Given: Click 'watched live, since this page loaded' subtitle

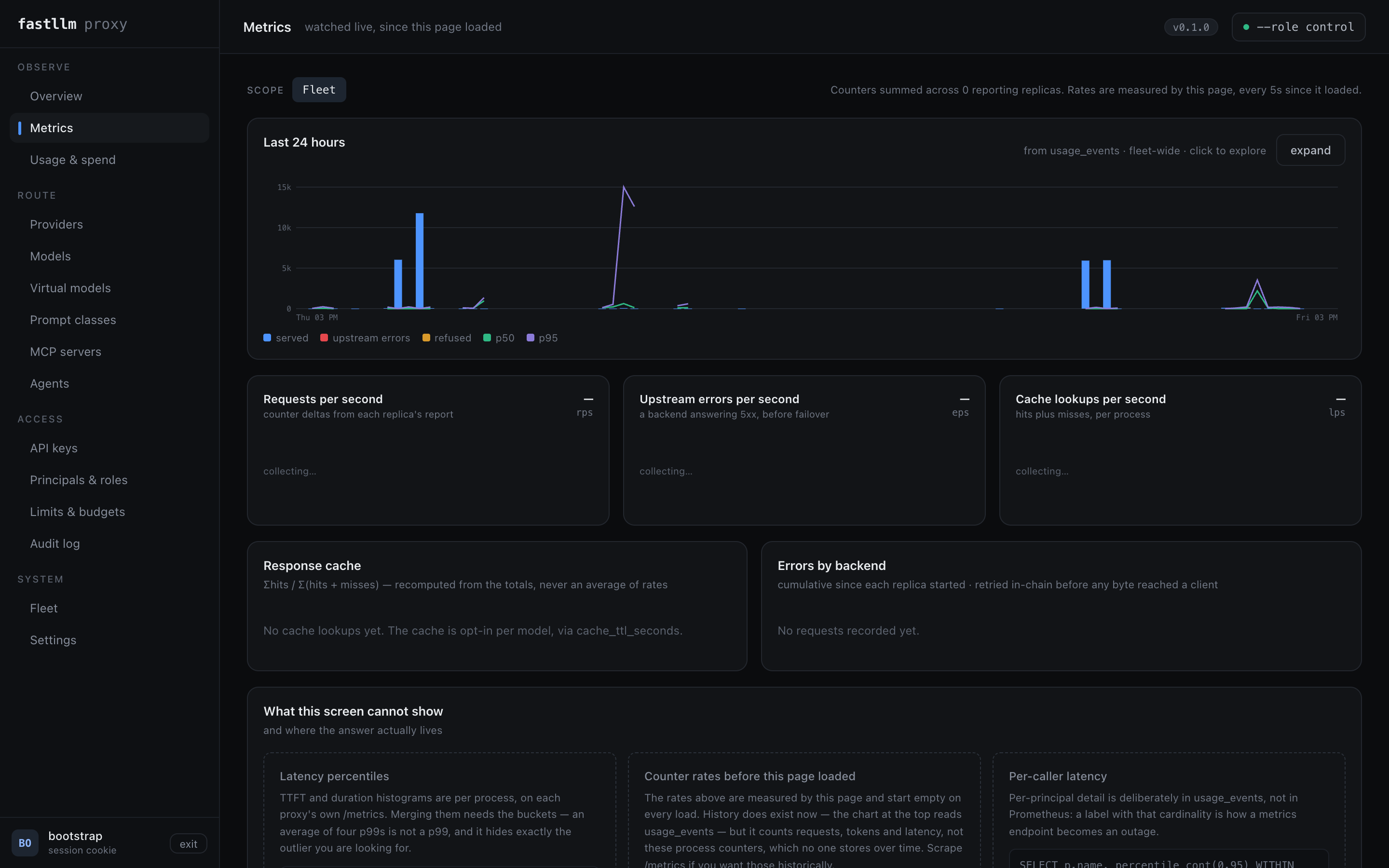Looking at the screenshot, I should click(x=403, y=27).
